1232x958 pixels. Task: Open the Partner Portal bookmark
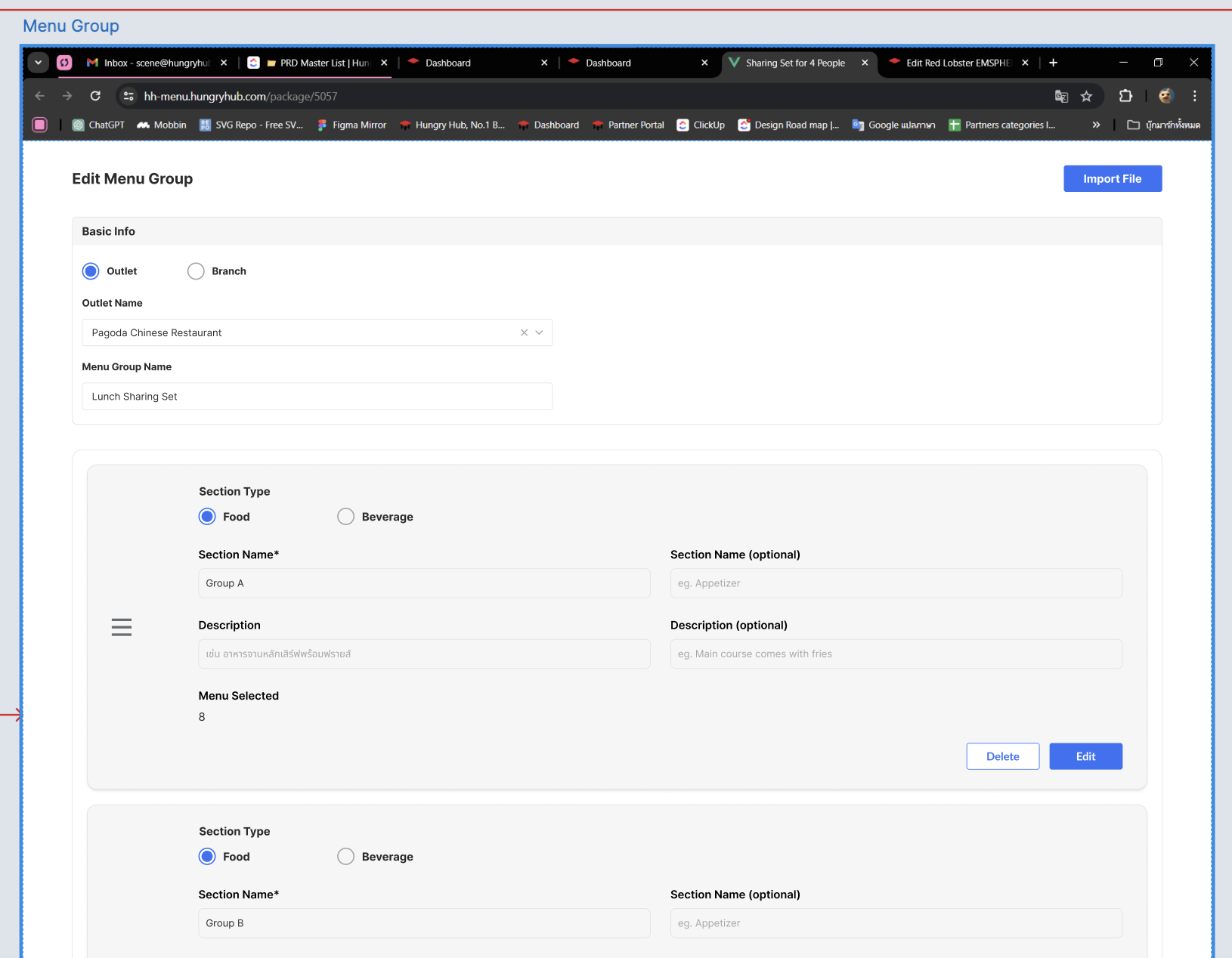pos(628,125)
